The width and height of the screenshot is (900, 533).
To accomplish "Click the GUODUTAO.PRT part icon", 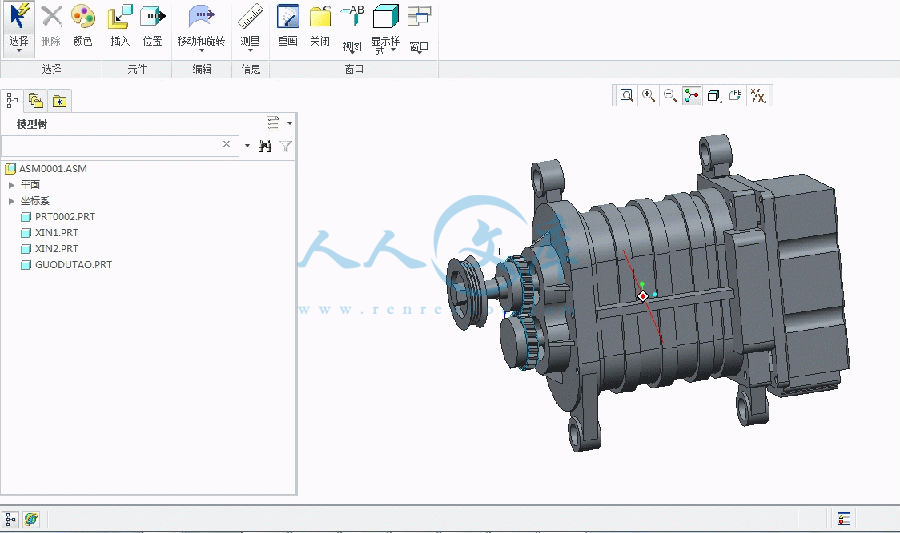I will tap(26, 265).
